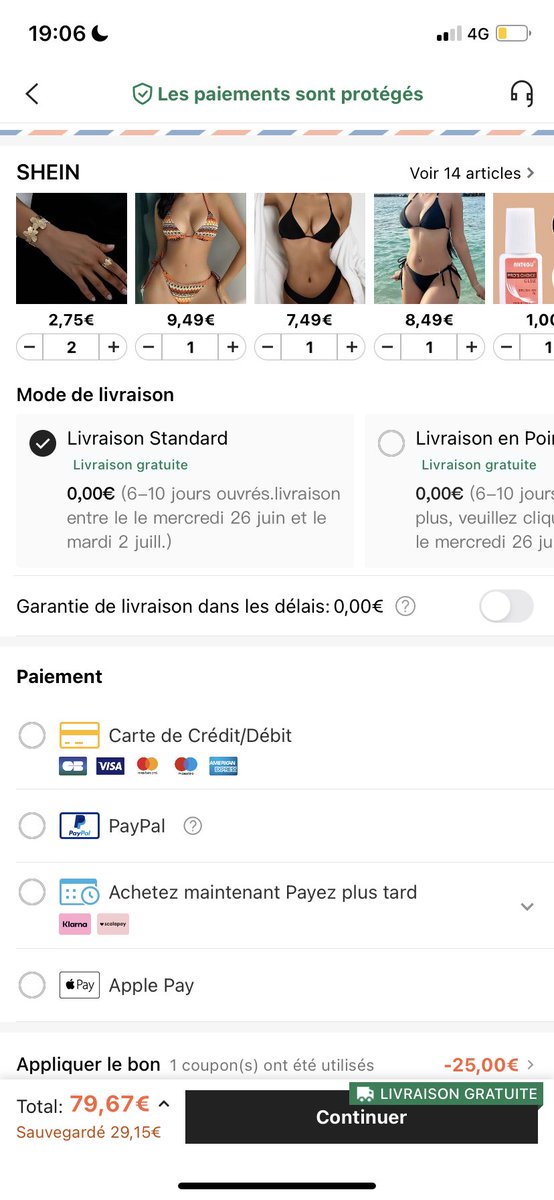The height and width of the screenshot is (1200, 554).
Task: Tap Sauvegardé 29,15€ savings text
Action: point(88,1133)
